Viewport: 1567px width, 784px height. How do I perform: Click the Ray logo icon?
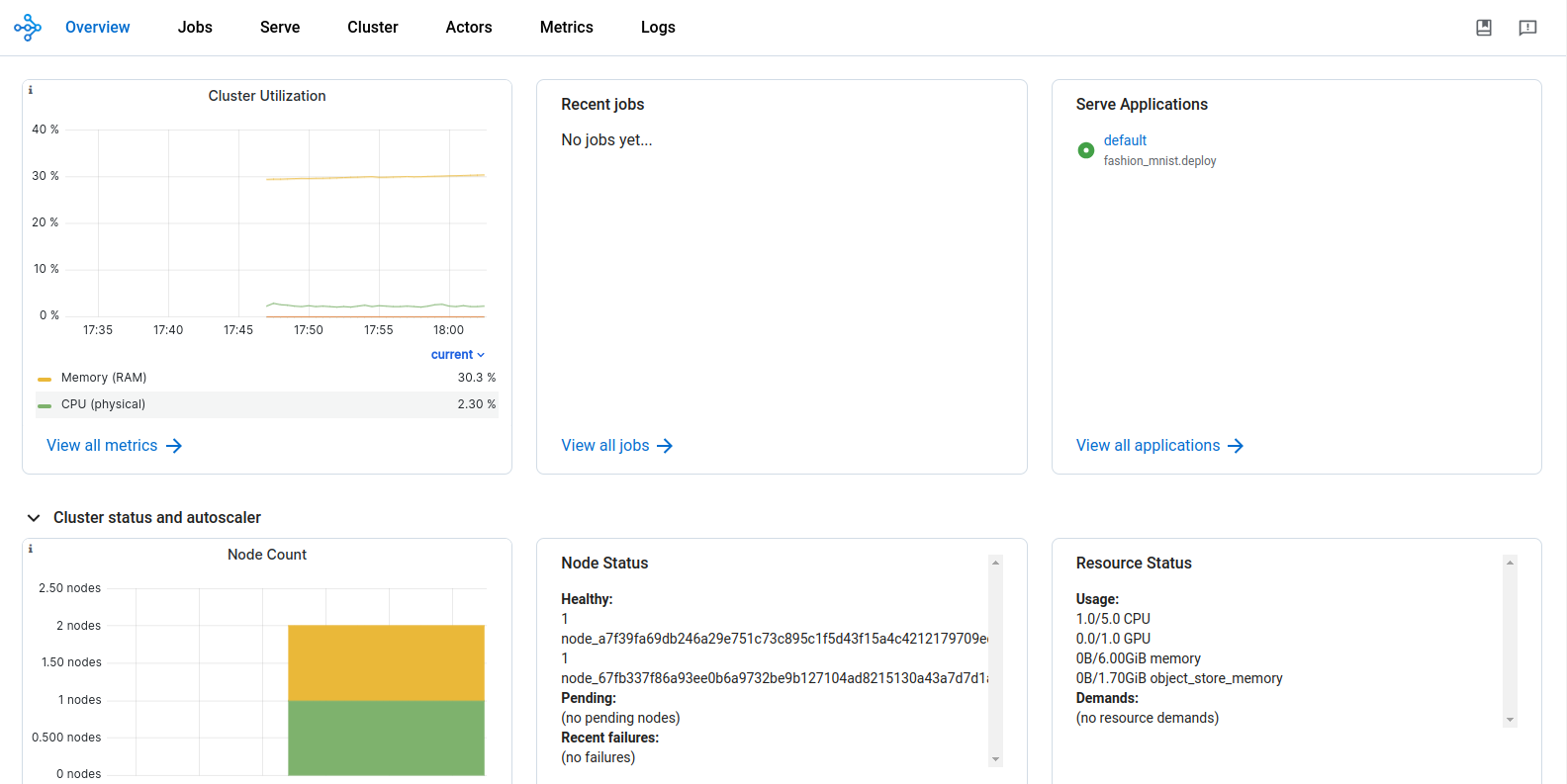pos(28,28)
